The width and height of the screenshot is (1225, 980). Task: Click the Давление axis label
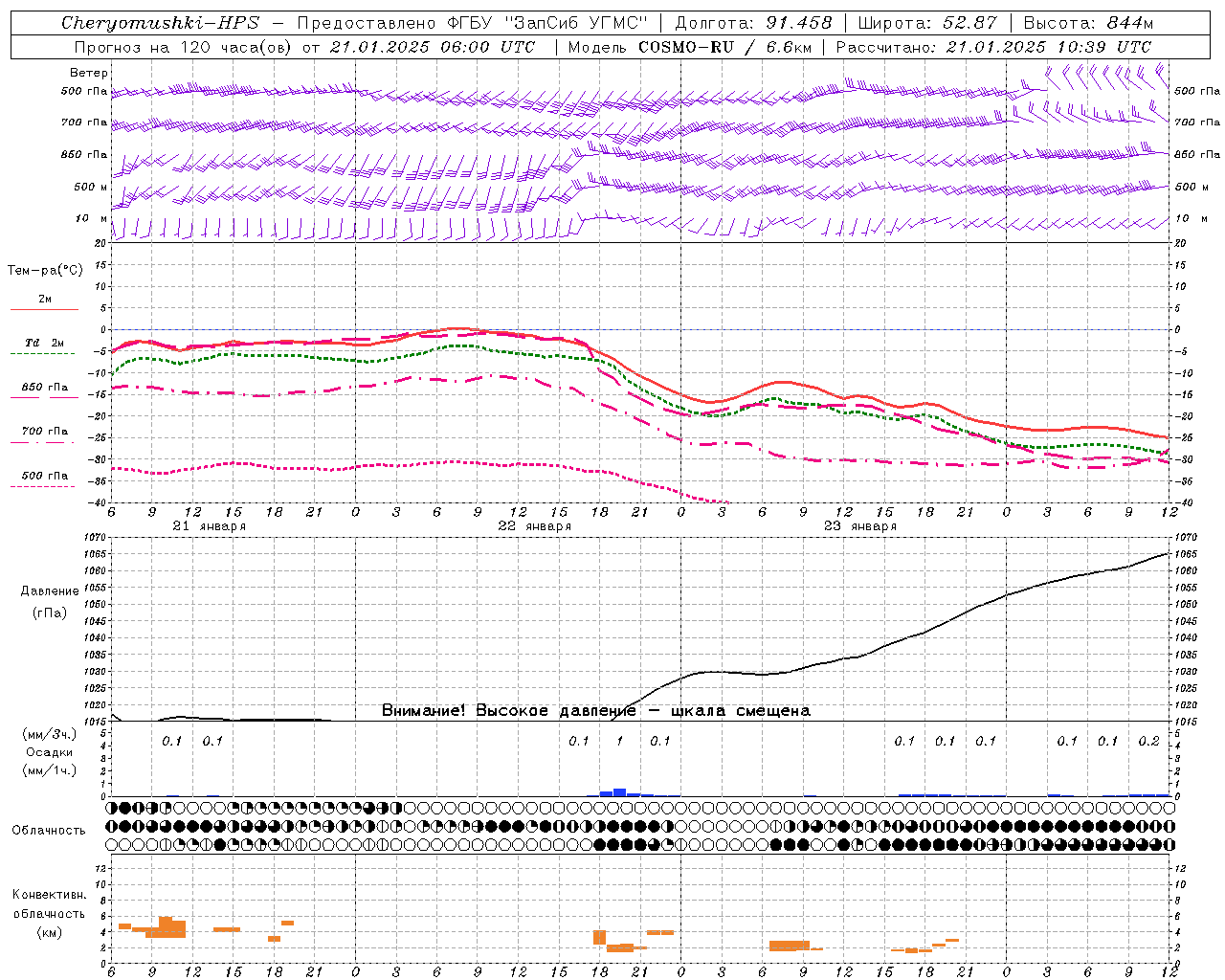[50, 591]
